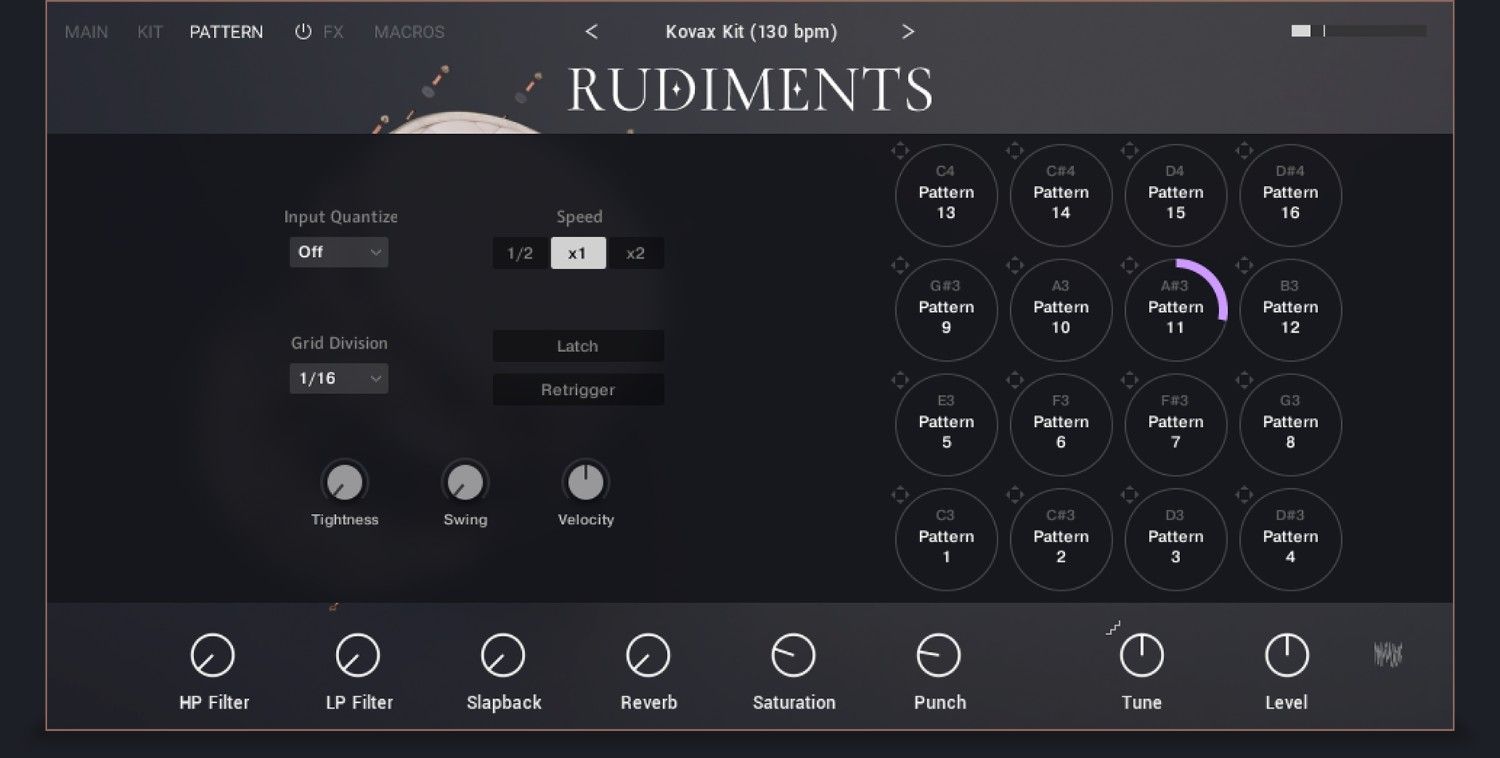Viewport: 1500px width, 758px height.
Task: Click the staircase icon above the Tune knob
Action: pos(1114,626)
